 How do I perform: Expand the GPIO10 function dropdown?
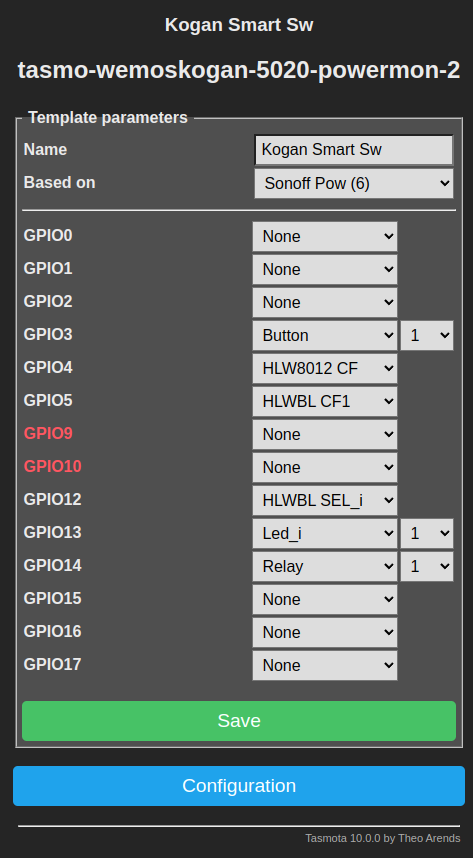(325, 467)
